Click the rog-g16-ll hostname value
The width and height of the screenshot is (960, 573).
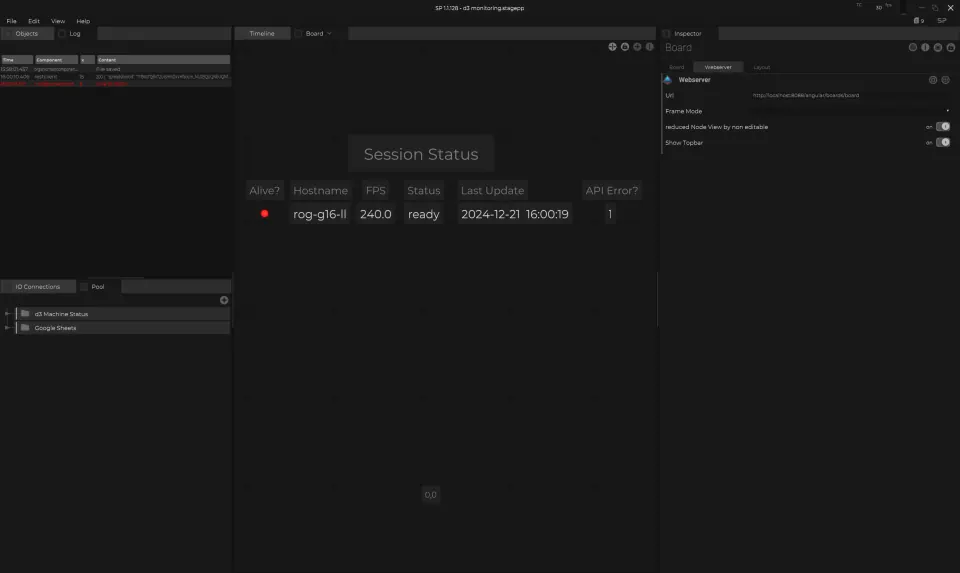[320, 214]
